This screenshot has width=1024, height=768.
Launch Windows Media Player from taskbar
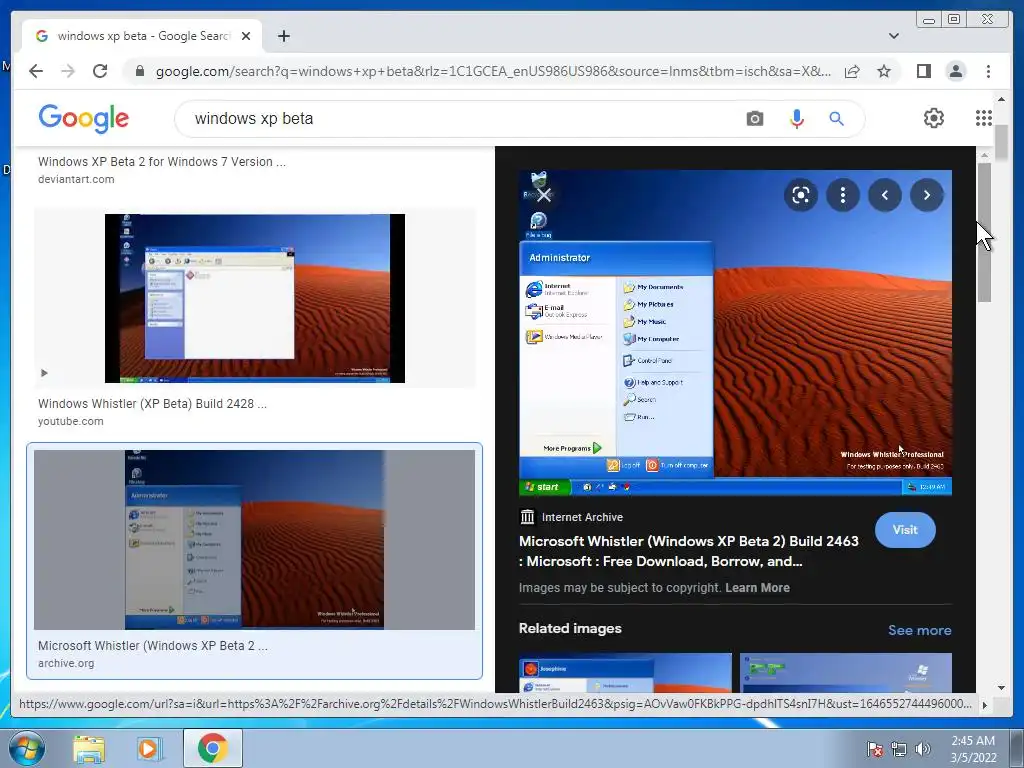pyautogui.click(x=150, y=748)
